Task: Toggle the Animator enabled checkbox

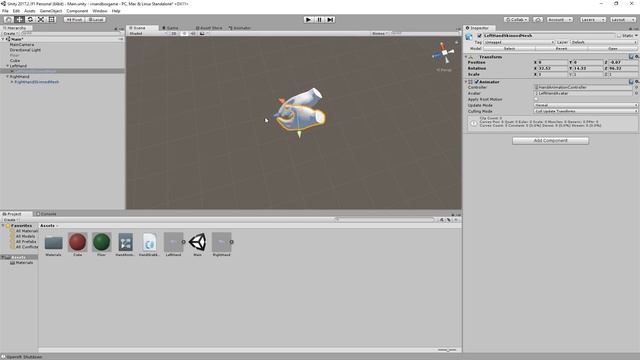Action: click(476, 82)
